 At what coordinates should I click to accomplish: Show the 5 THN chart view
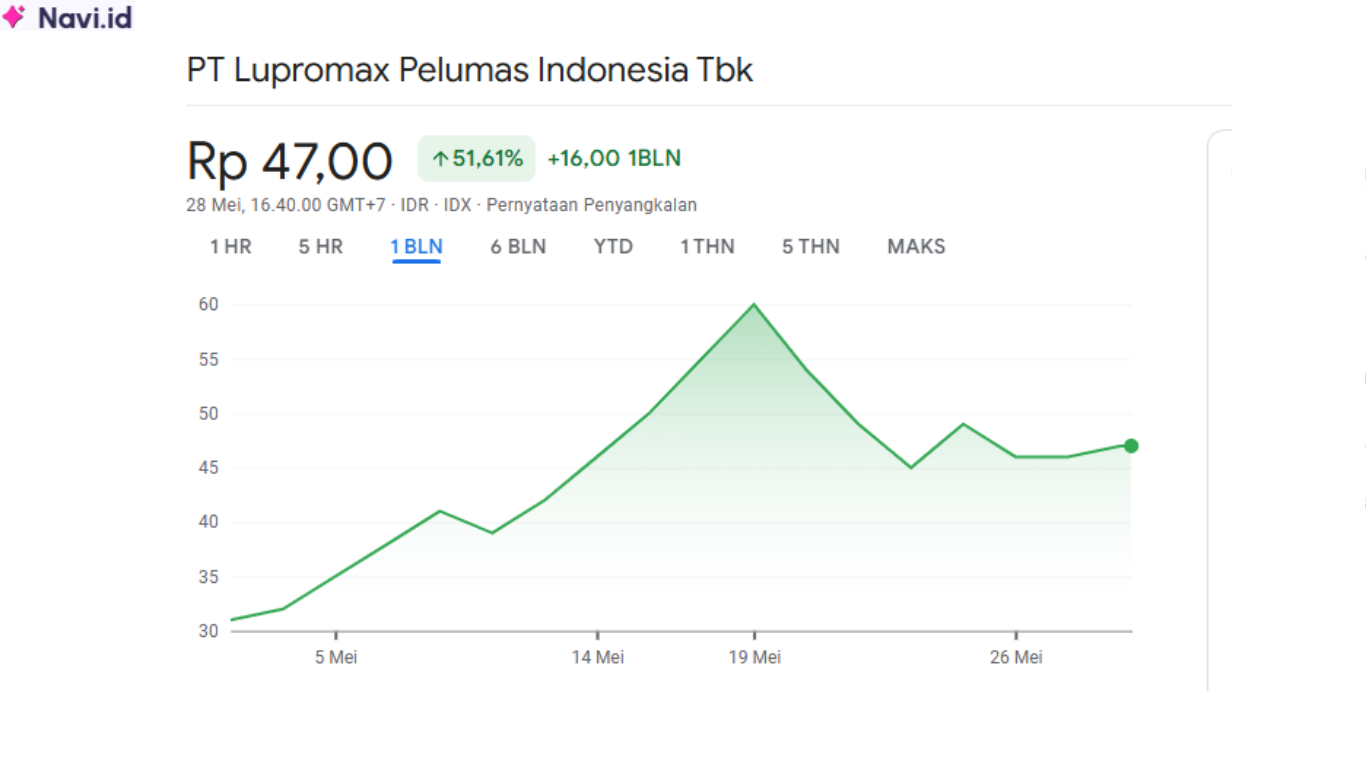coord(809,246)
